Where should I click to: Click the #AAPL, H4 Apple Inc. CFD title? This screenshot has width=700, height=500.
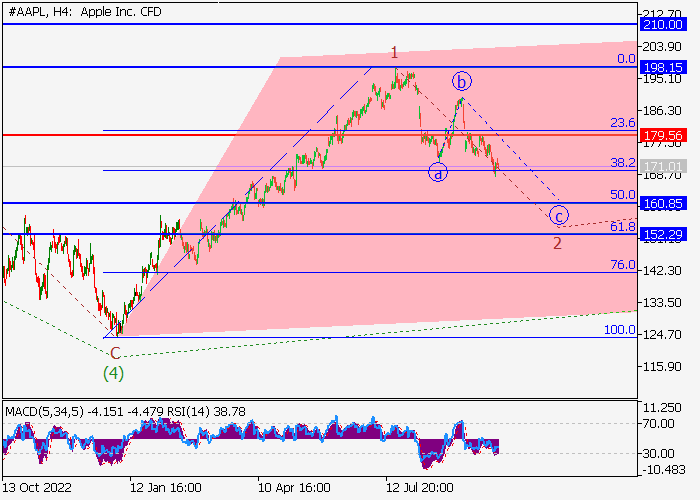(85, 12)
